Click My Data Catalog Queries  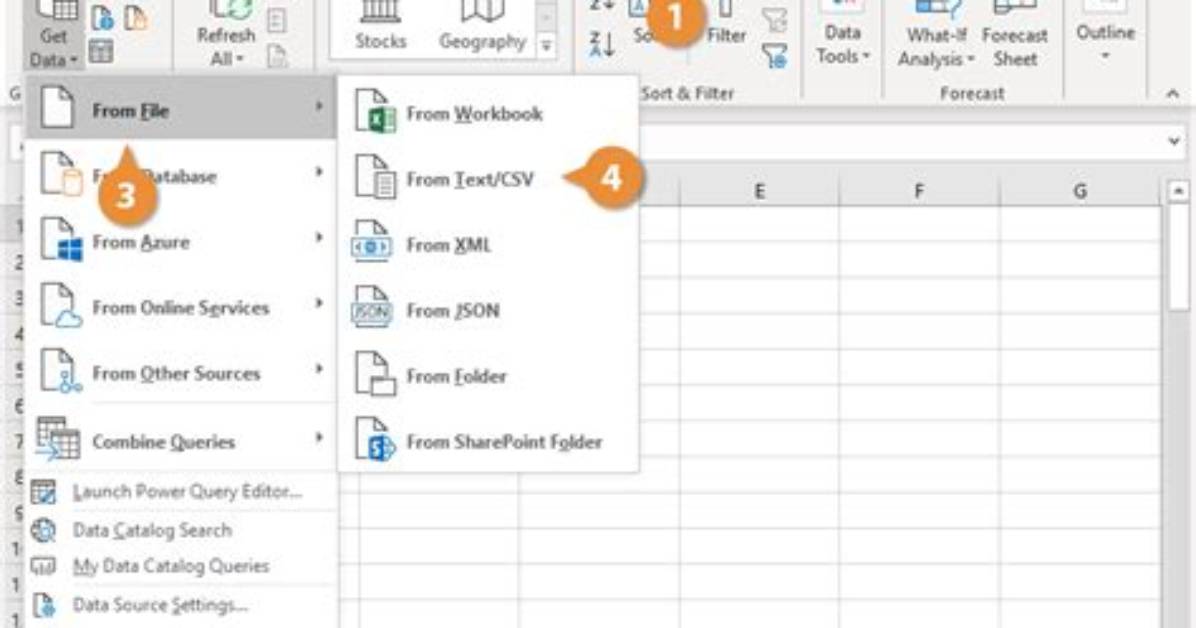point(181,565)
